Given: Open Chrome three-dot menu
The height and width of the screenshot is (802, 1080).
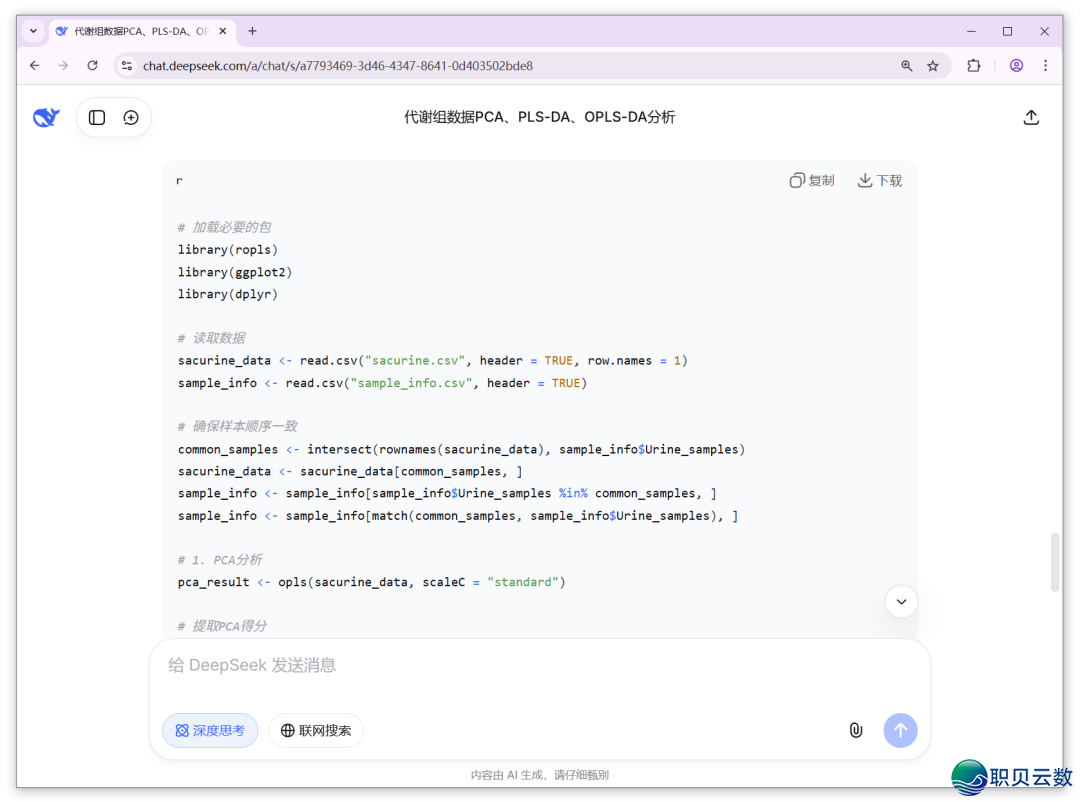Looking at the screenshot, I should [1045, 66].
